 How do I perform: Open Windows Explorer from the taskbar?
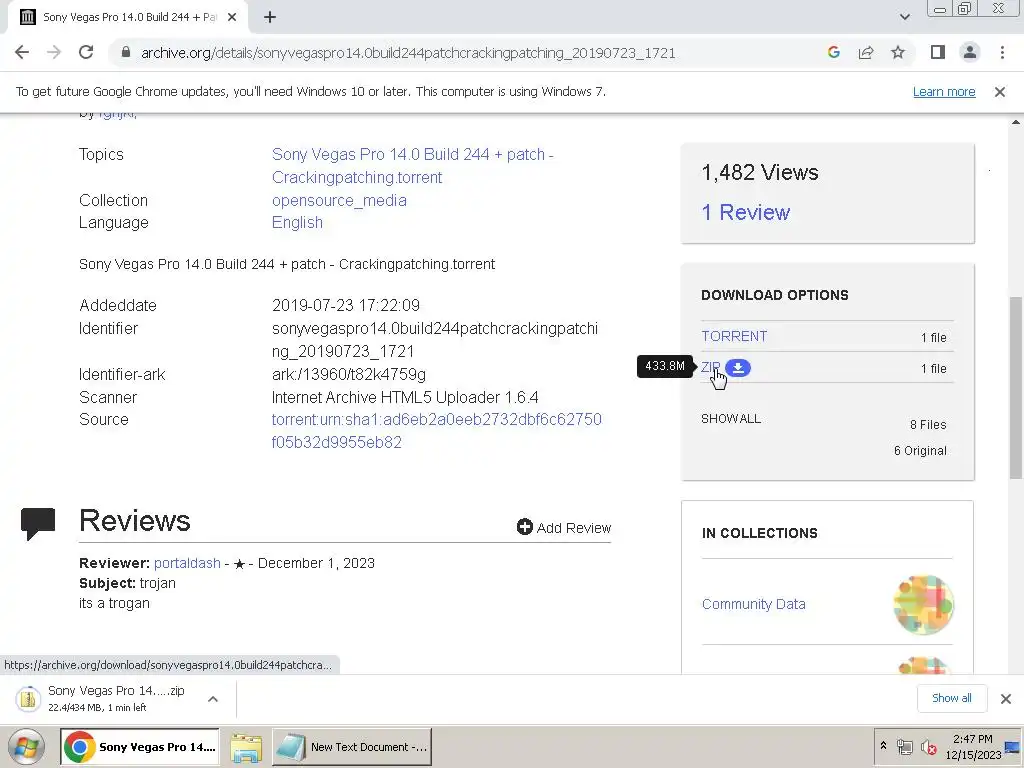(x=246, y=747)
